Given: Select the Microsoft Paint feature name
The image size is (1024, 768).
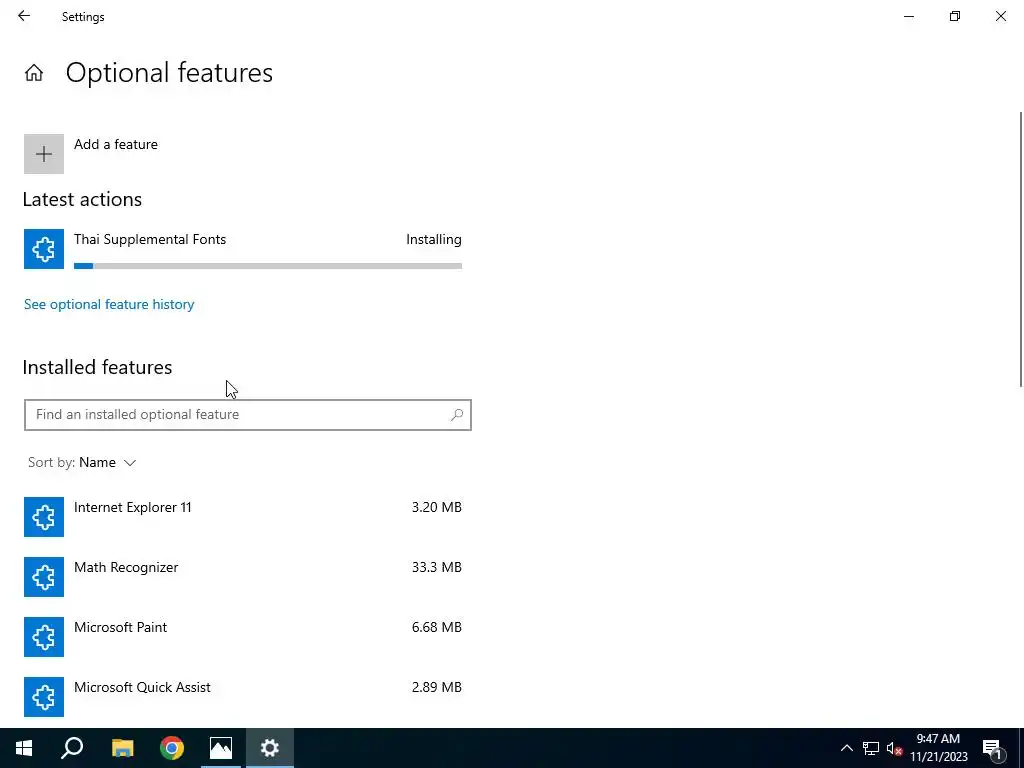Looking at the screenshot, I should [x=121, y=628].
